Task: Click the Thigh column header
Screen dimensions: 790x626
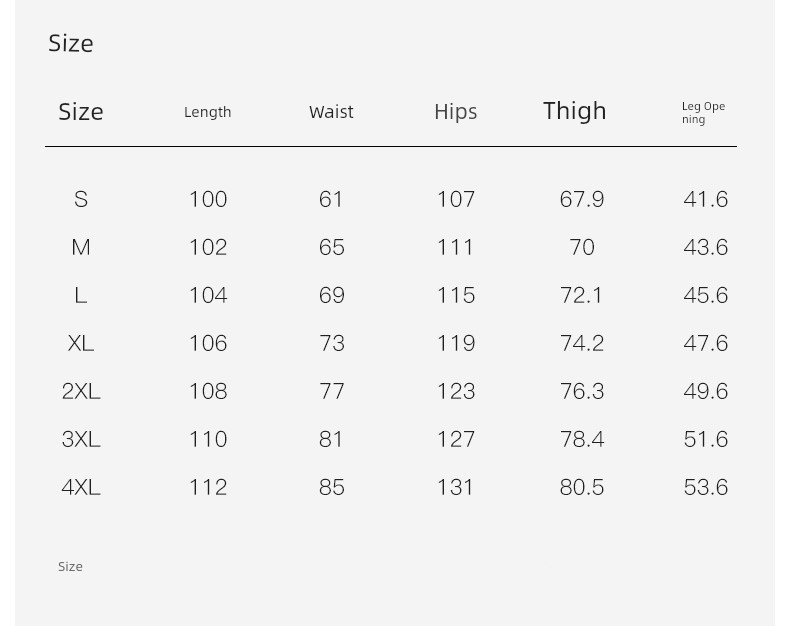Action: (x=574, y=111)
